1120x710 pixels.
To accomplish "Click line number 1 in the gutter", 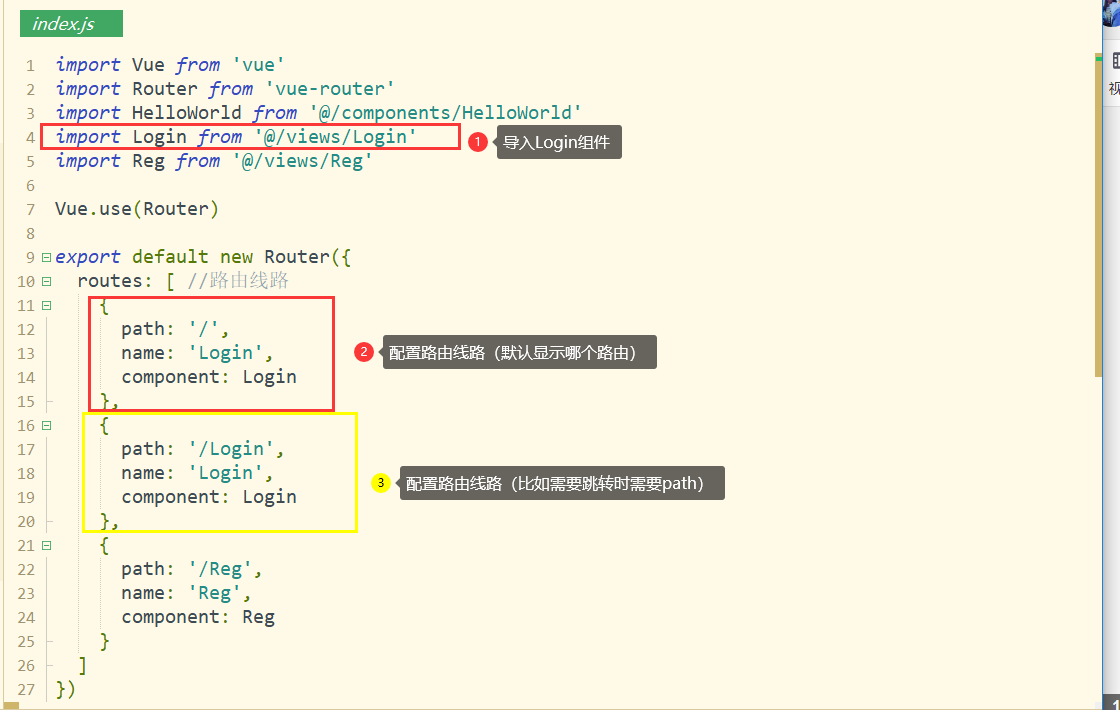I will (x=30, y=66).
